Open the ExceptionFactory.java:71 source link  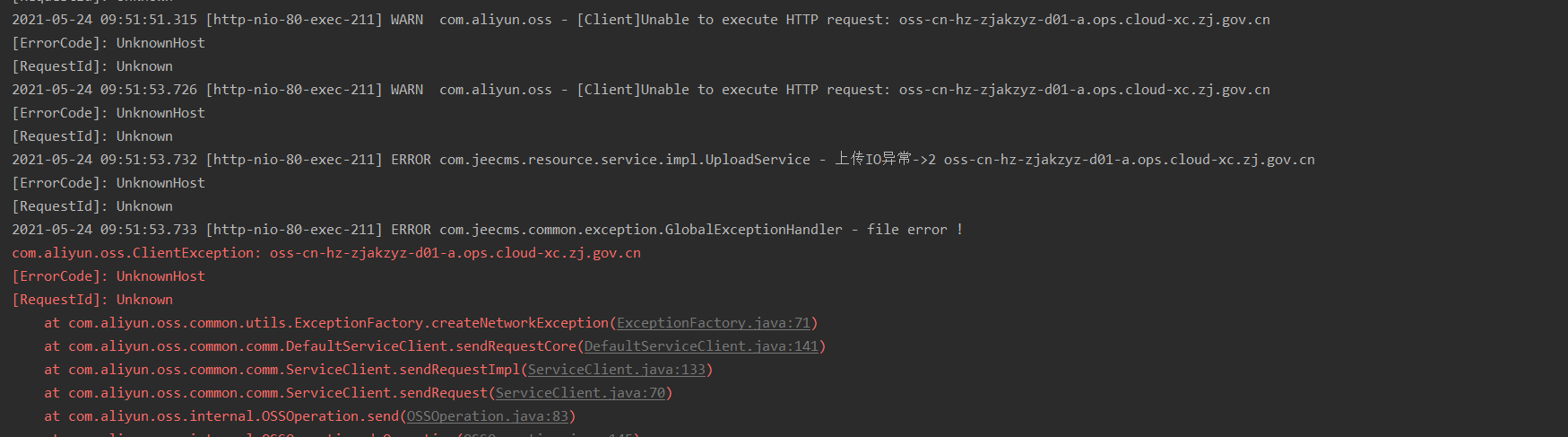point(713,323)
